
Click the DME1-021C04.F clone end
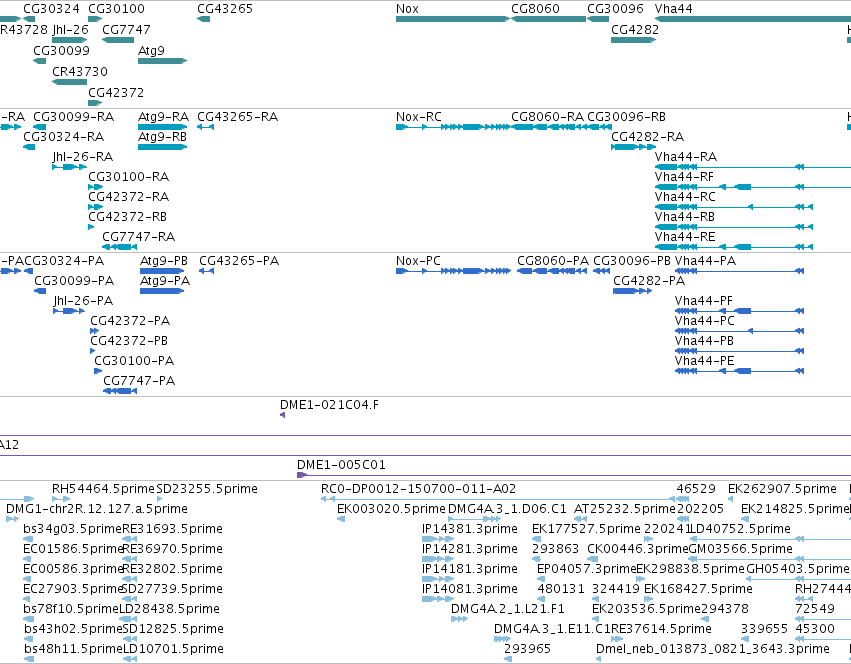coord(282,415)
